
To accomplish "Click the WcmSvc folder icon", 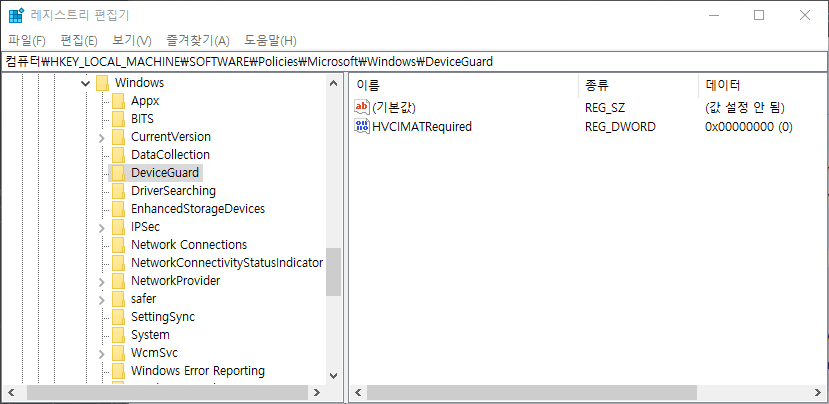I will [x=118, y=352].
